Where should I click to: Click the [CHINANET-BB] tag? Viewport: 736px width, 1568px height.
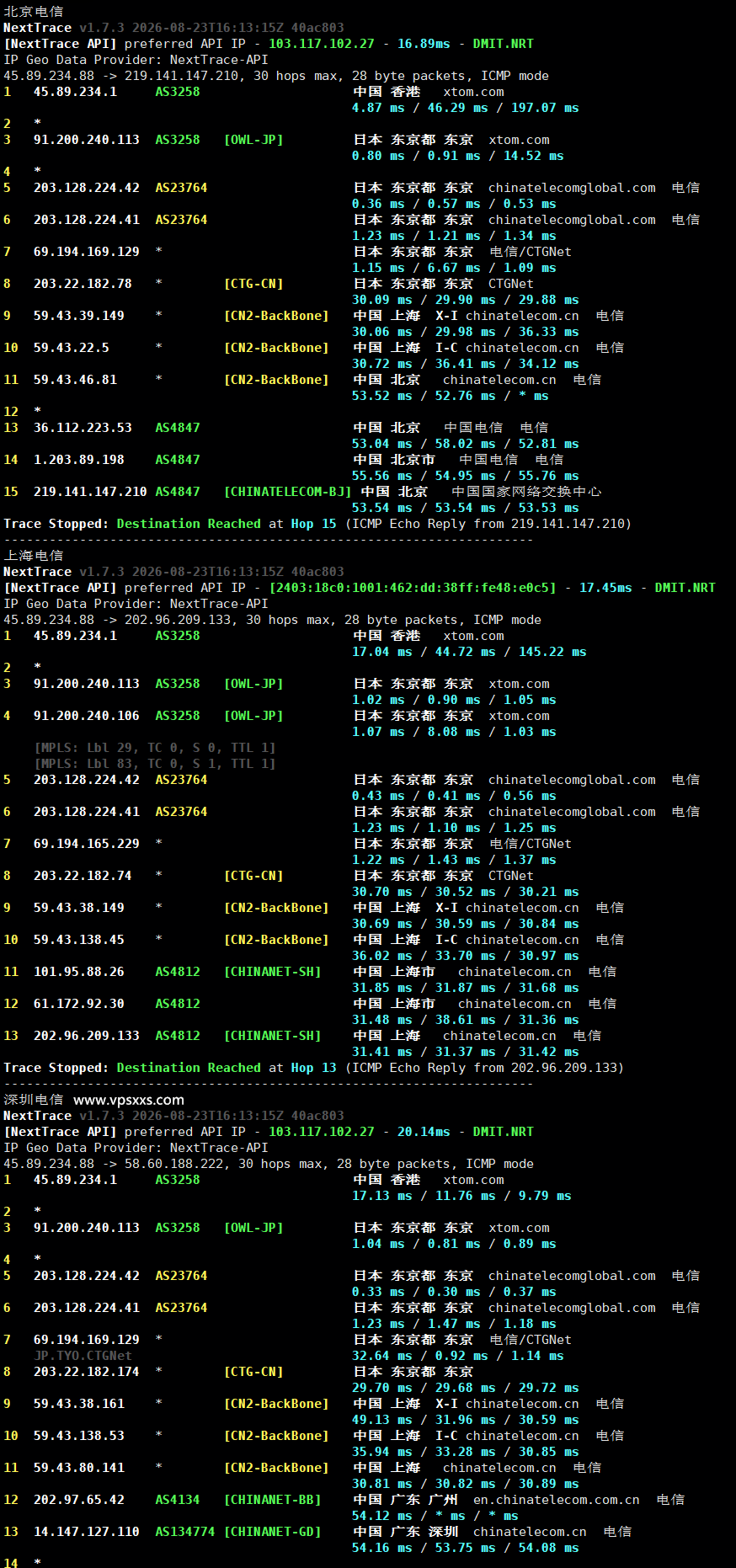point(272,1500)
